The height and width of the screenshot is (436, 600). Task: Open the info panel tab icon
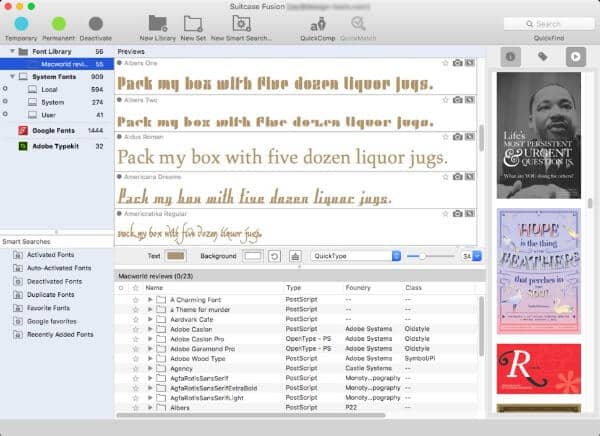tap(510, 57)
